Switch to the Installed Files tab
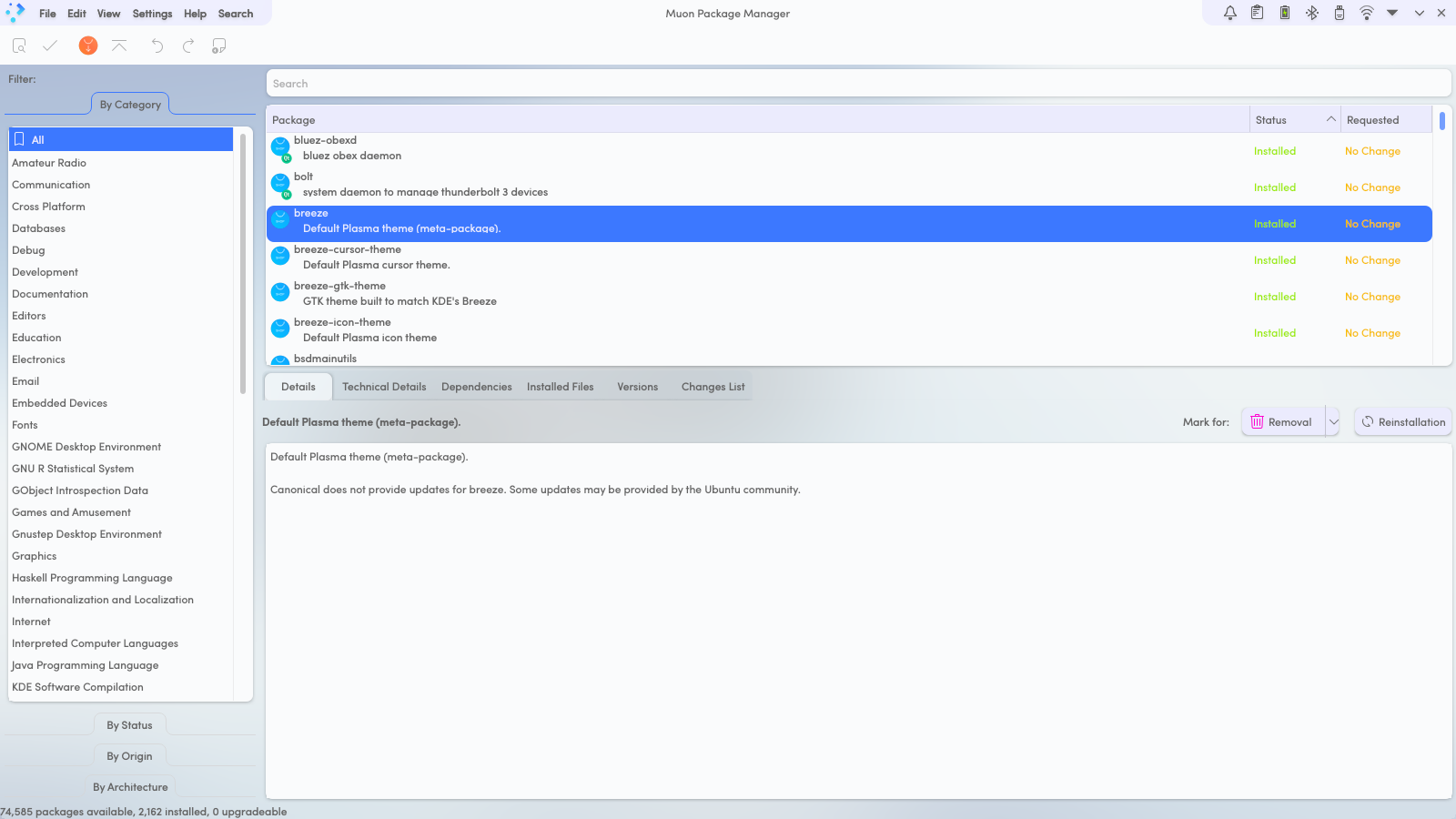The image size is (1456, 819). (x=561, y=387)
